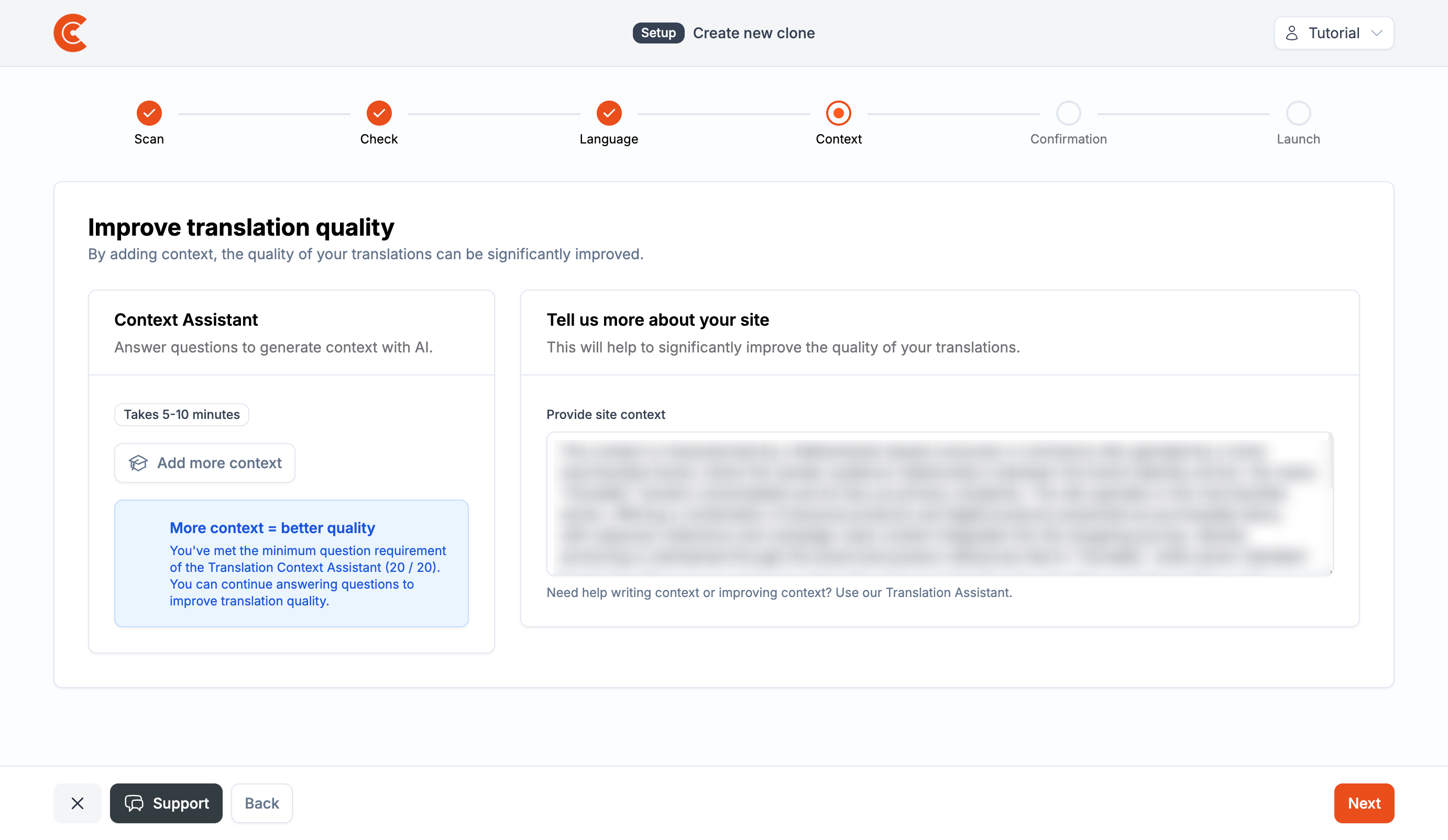Go Back to previous step
1448x840 pixels.
point(261,803)
